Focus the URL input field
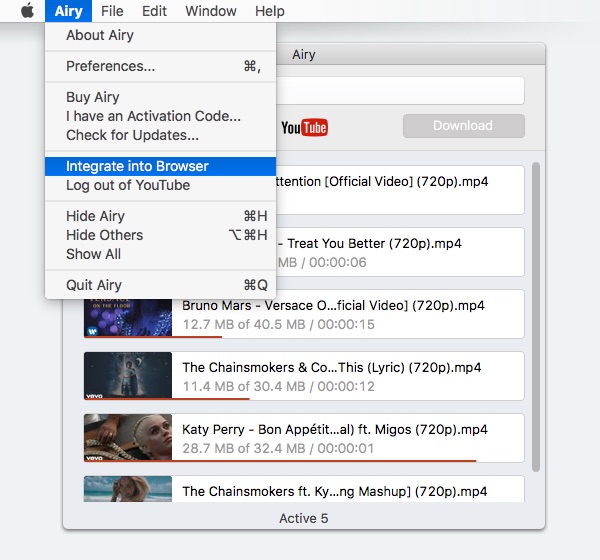600x560 pixels. tap(400, 90)
